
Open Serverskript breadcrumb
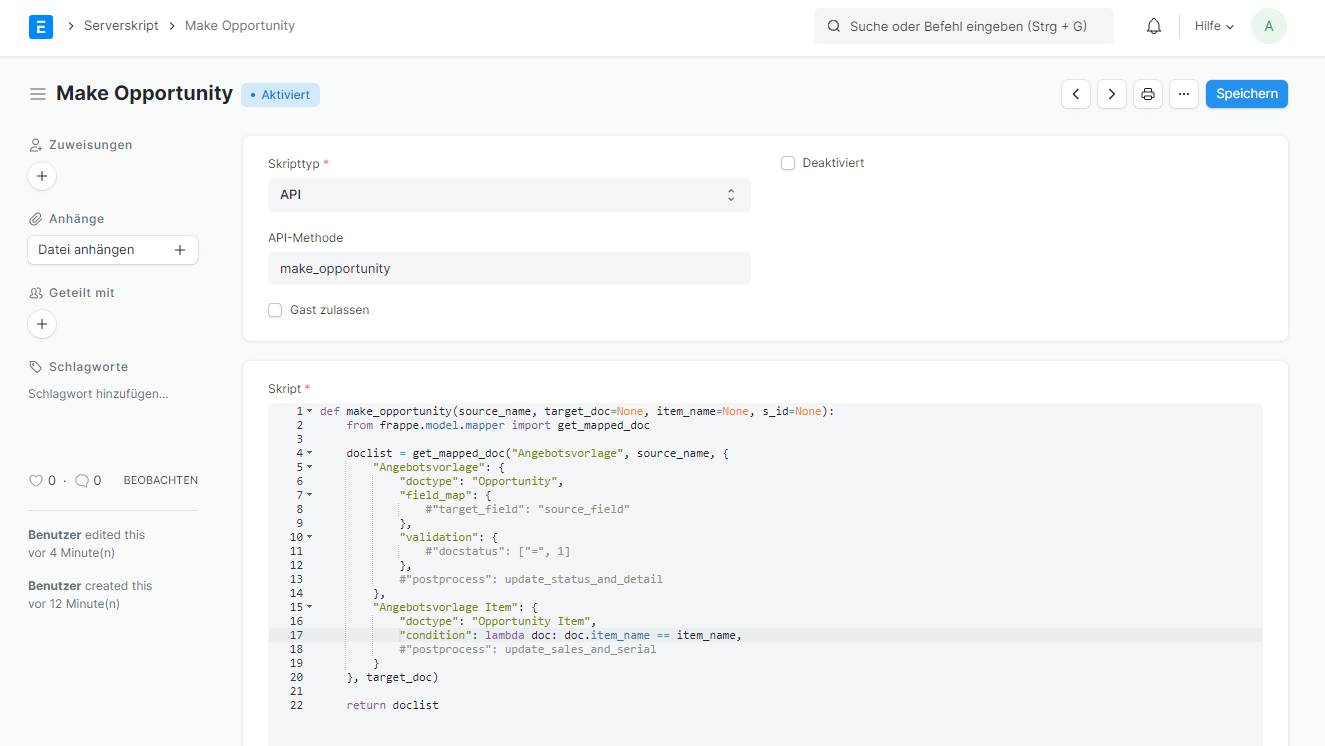pyautogui.click(x=121, y=26)
